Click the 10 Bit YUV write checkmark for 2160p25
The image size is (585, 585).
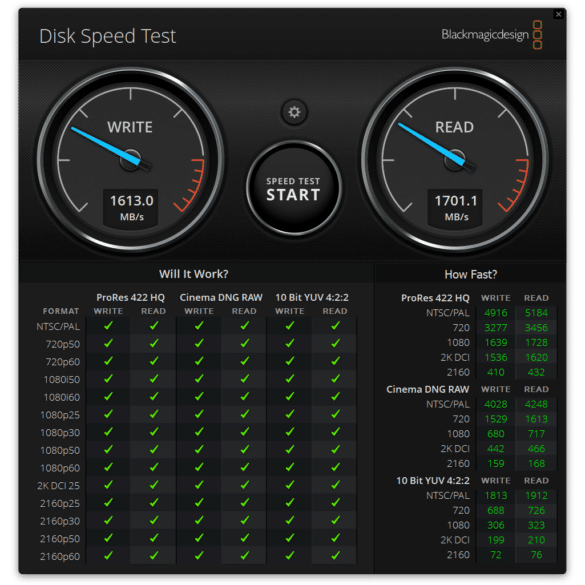point(290,503)
